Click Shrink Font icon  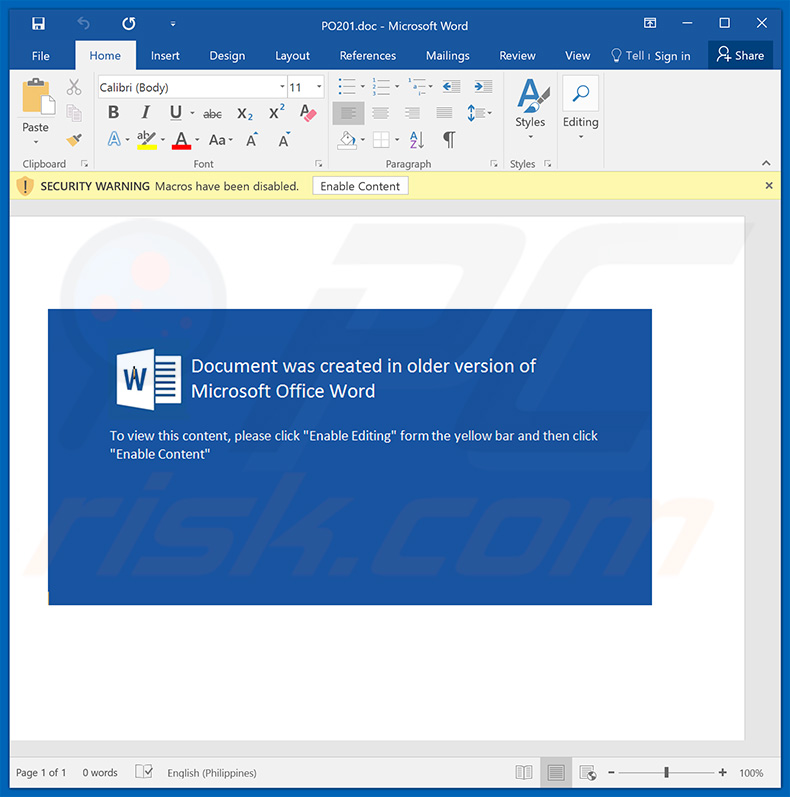(x=284, y=139)
